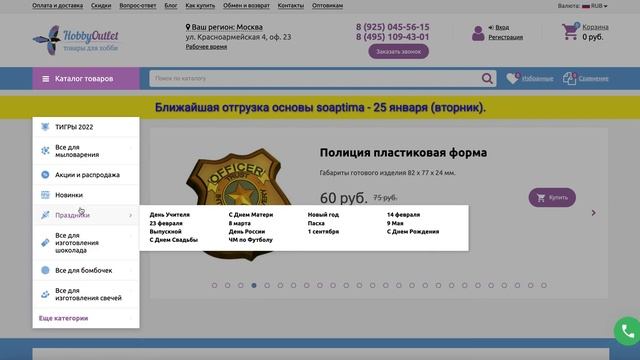Select the last slider dot
This screenshot has width=640, height=360.
click(544, 285)
